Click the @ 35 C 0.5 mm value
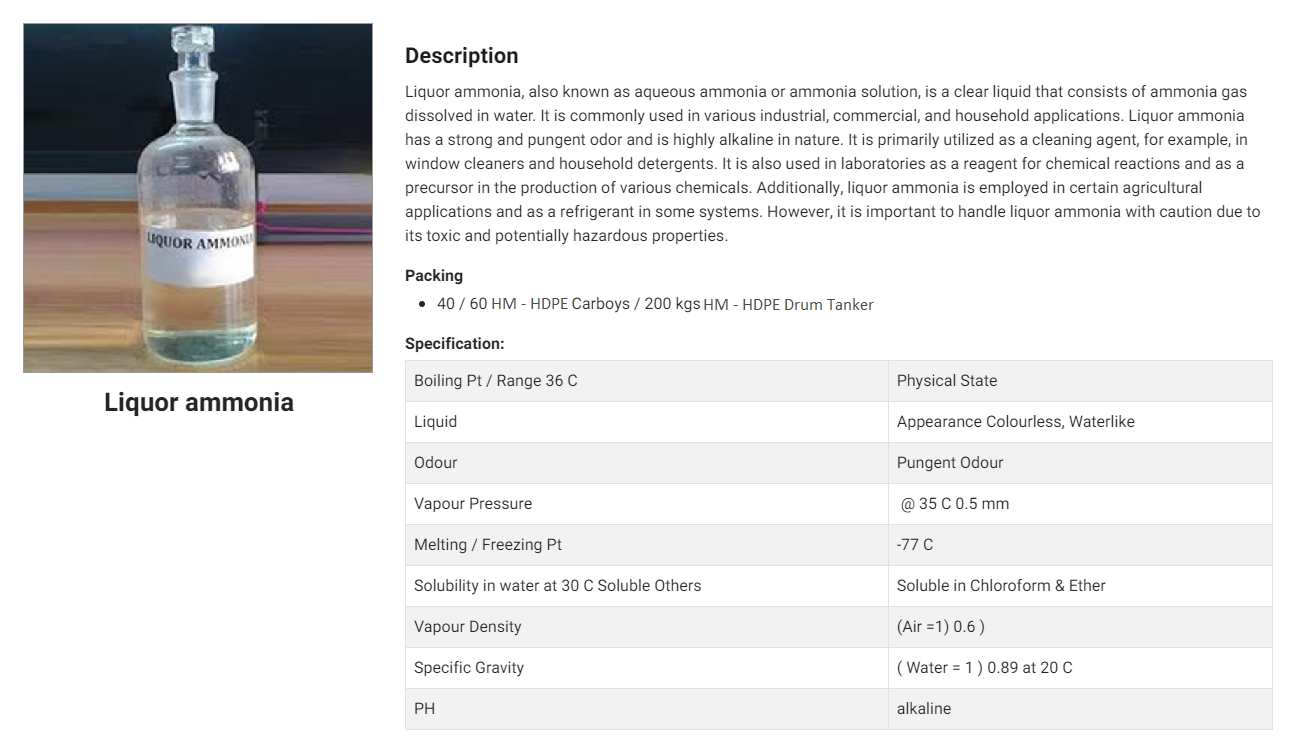The height and width of the screenshot is (740, 1300). (954, 504)
